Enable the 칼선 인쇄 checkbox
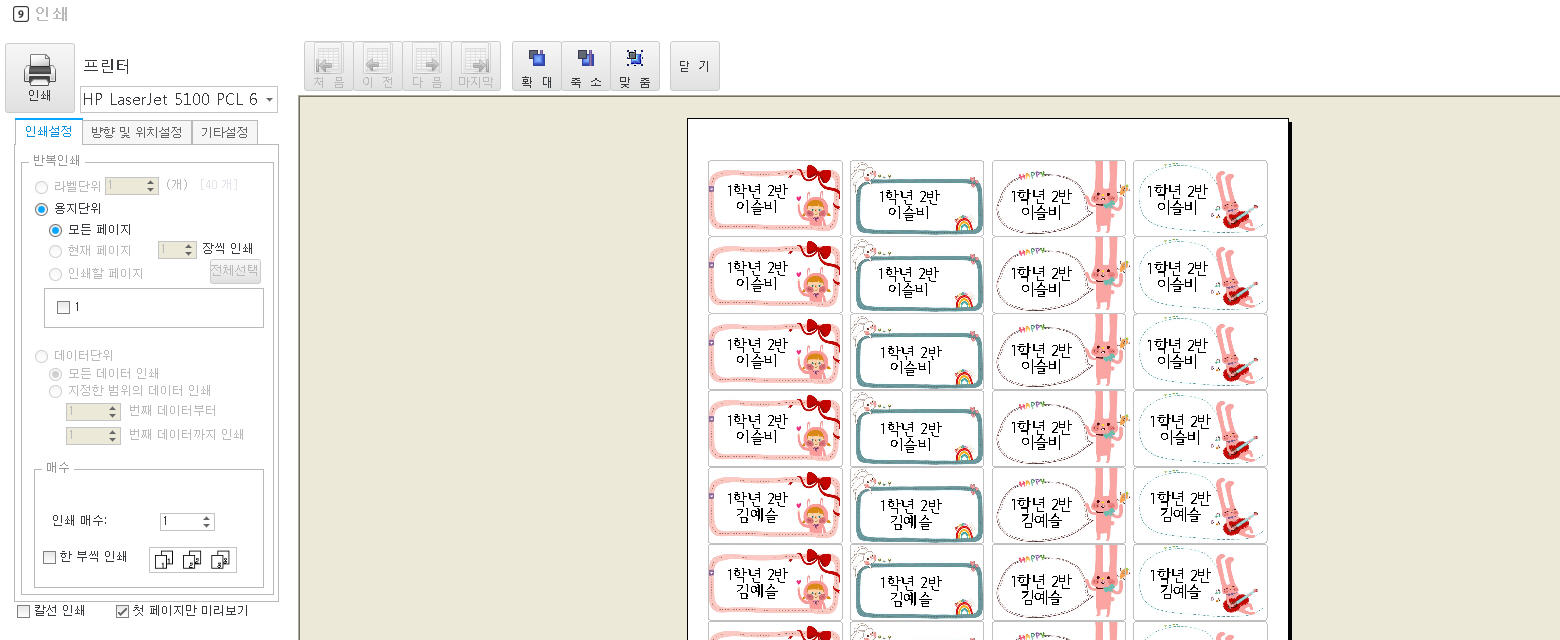1560x640 pixels. pos(24,610)
